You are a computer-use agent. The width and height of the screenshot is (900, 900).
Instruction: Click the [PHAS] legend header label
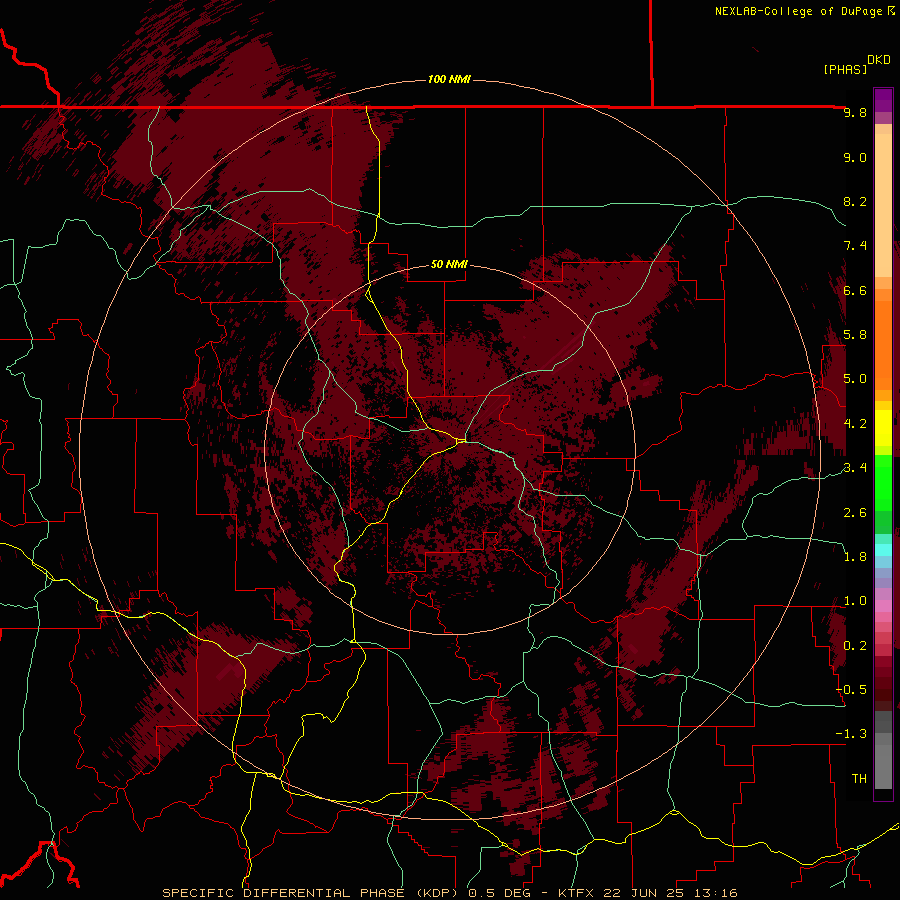(845, 69)
